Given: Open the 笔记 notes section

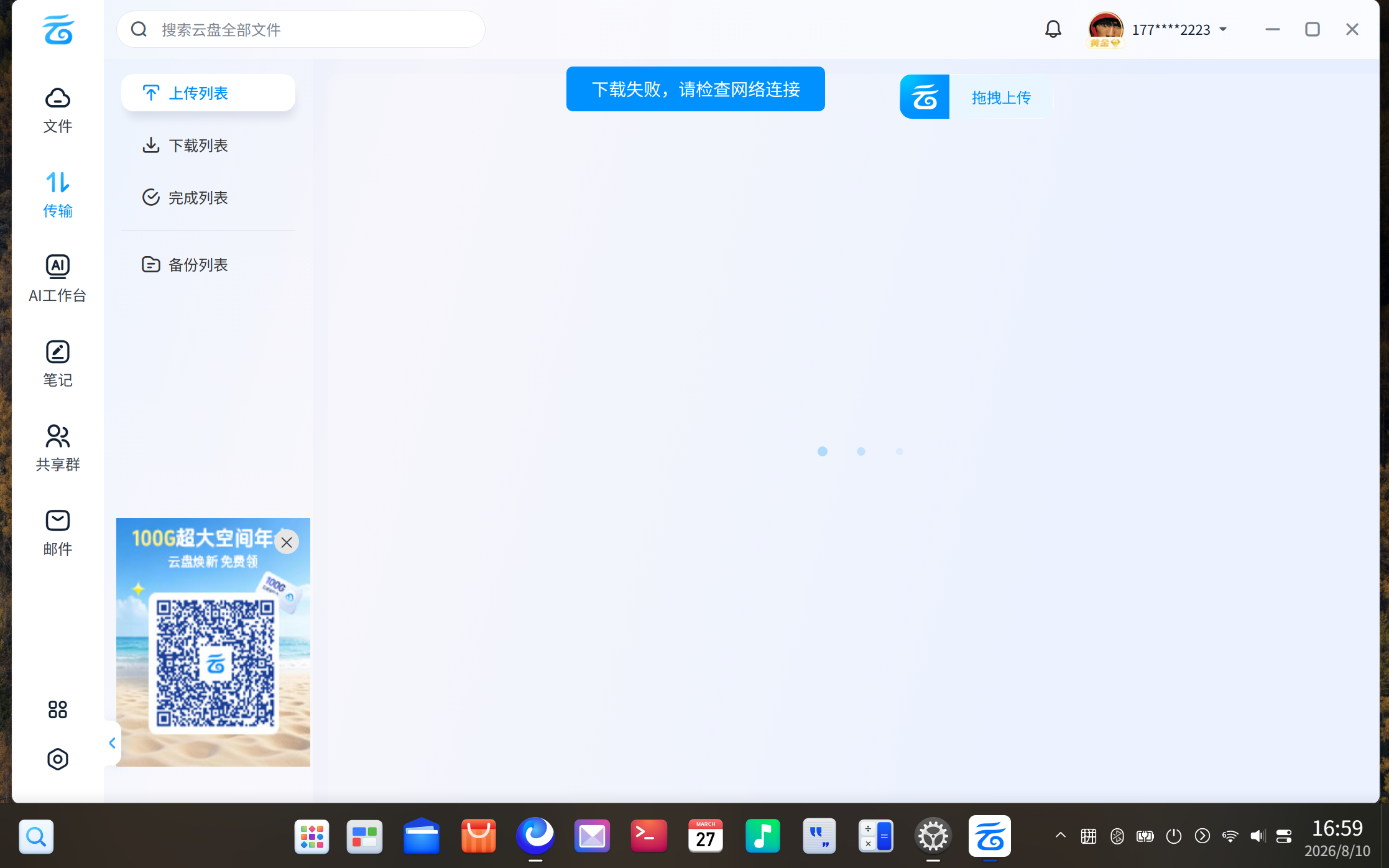Looking at the screenshot, I should tap(57, 364).
